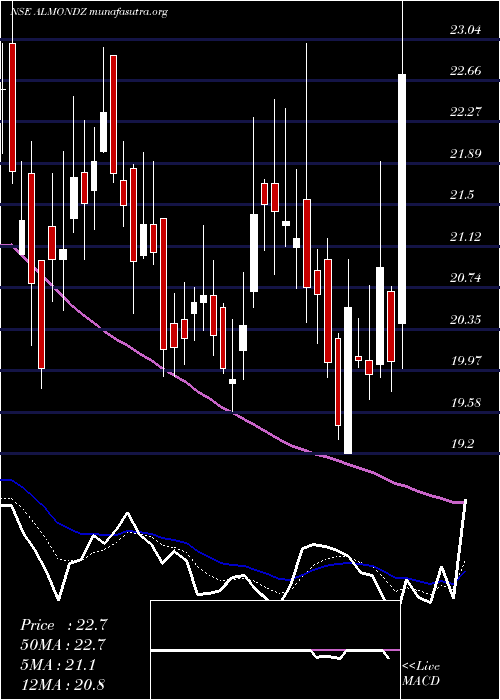Click the 23.04 price axis label
Image resolution: width=500 pixels, height=700 pixels.
pos(466,30)
